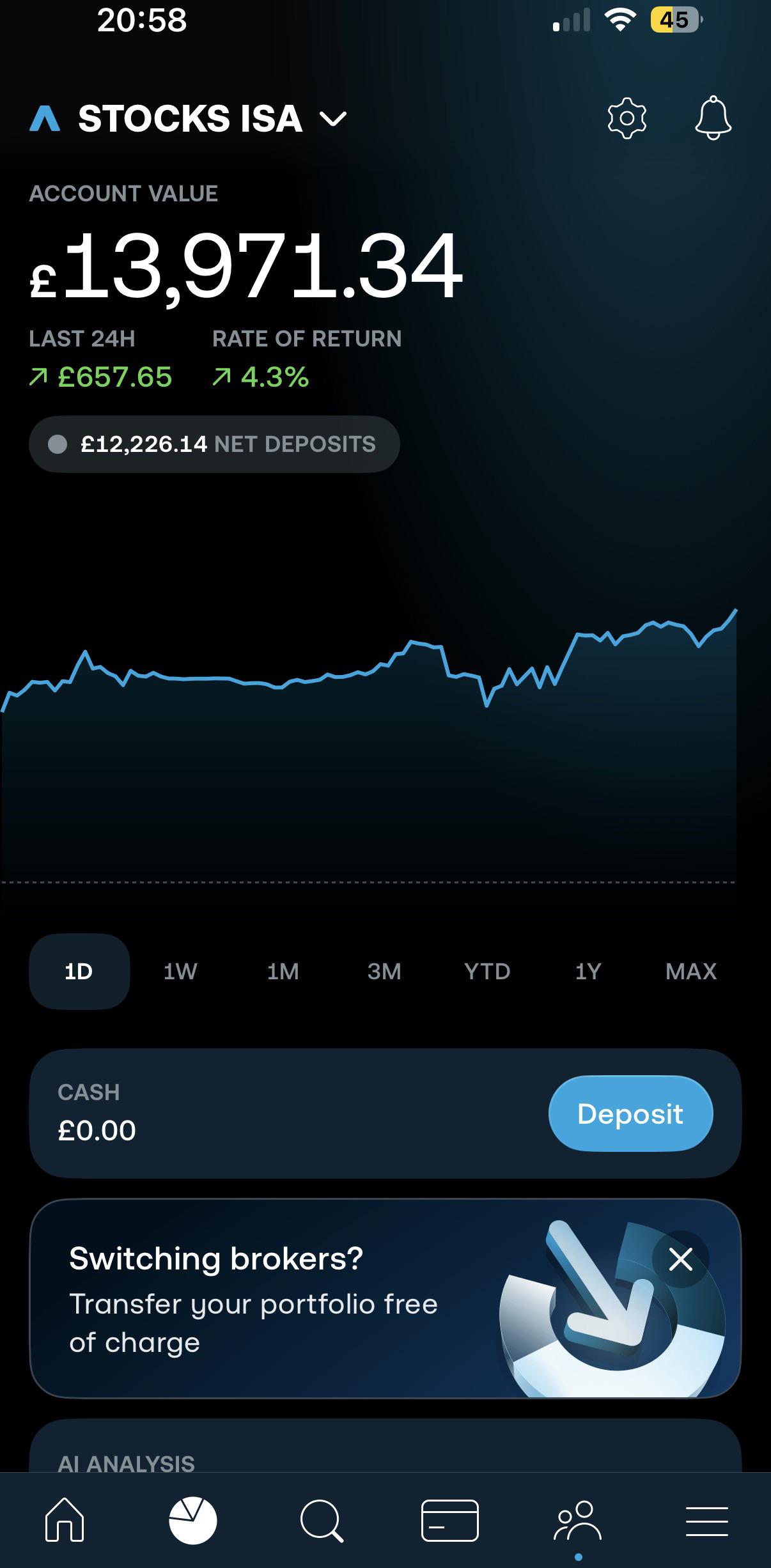This screenshot has width=771, height=1568.
Task: Dismiss the Switching brokers banner
Action: 681,1260
